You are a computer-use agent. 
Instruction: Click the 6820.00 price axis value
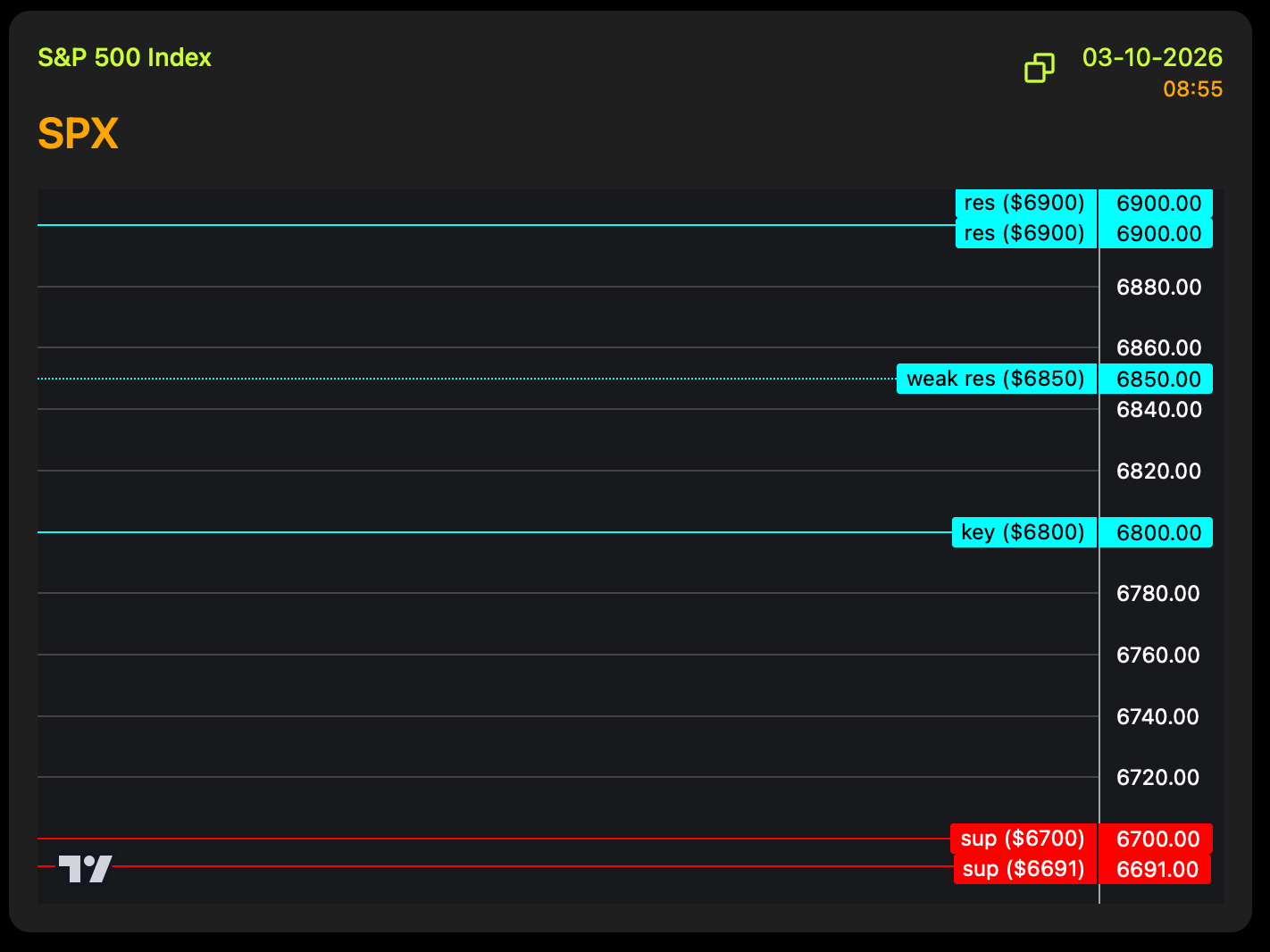click(x=1158, y=472)
